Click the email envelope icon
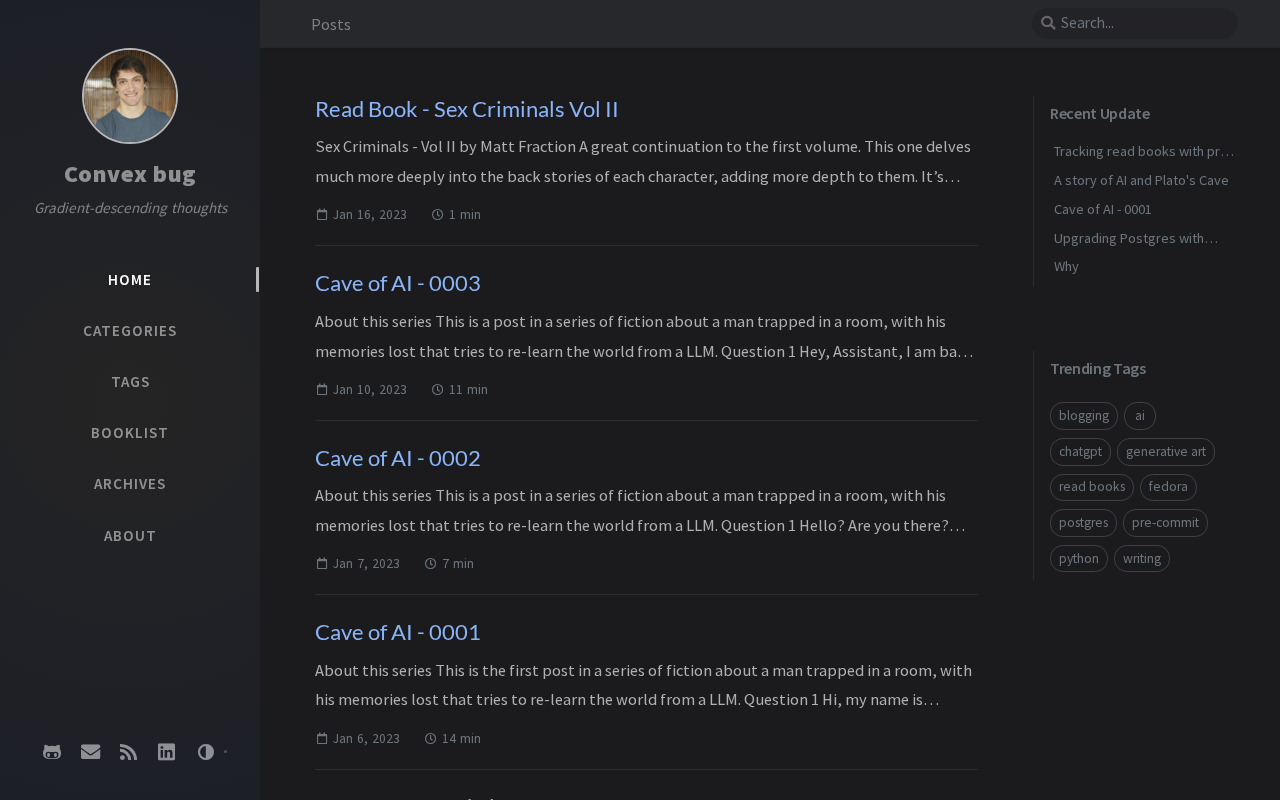The height and width of the screenshot is (800, 1280). pos(90,752)
